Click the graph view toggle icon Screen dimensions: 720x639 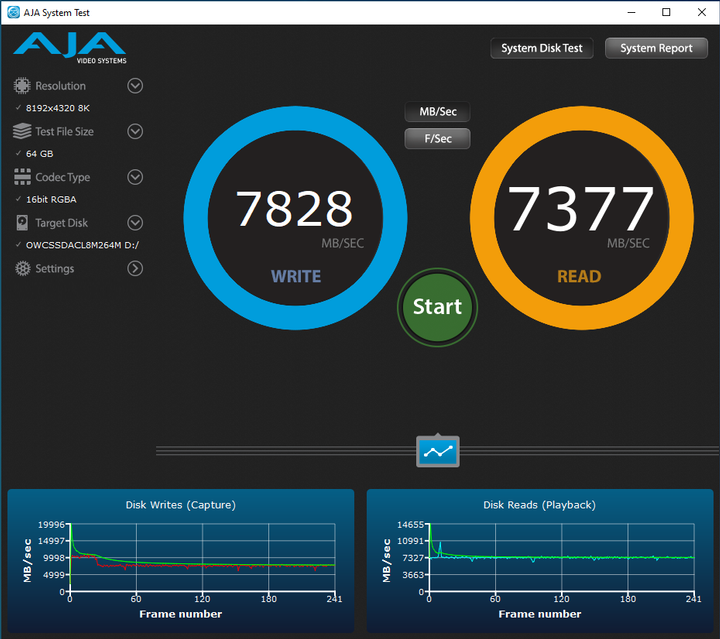pos(438,452)
